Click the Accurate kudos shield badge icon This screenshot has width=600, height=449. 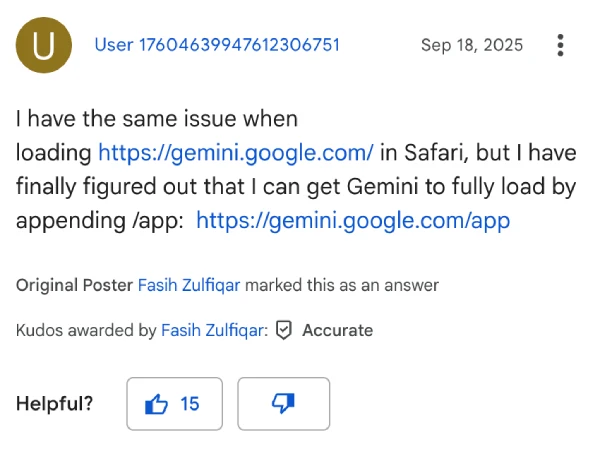click(x=284, y=330)
